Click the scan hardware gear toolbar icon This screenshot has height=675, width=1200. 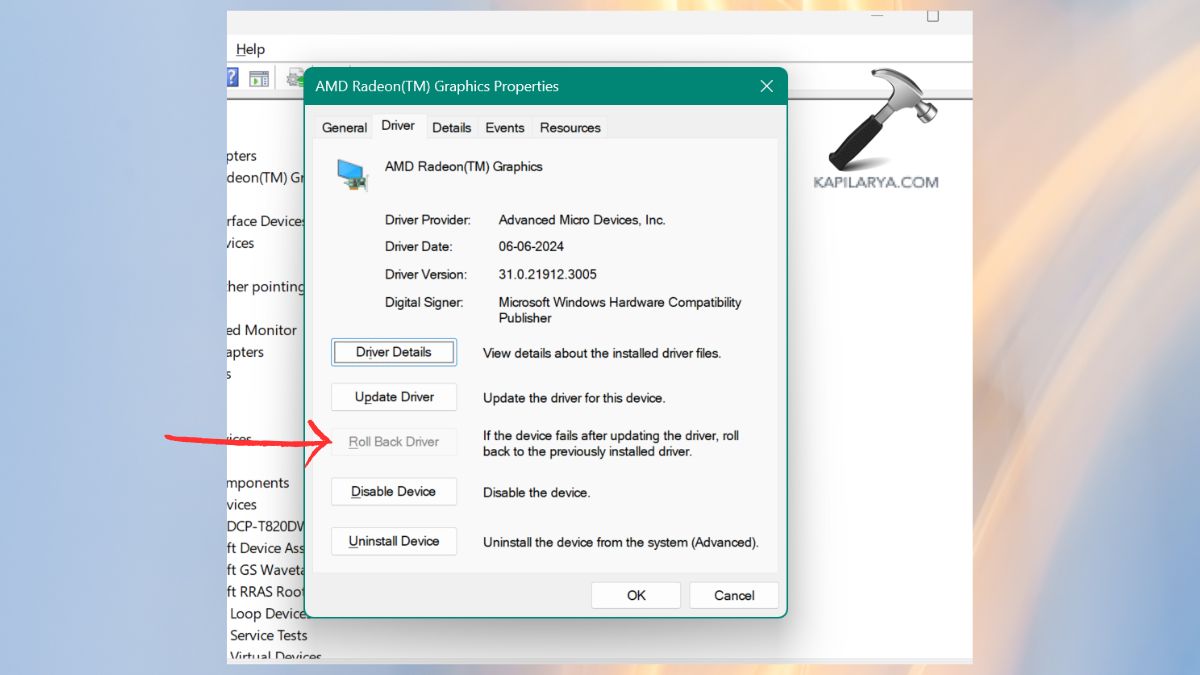295,78
